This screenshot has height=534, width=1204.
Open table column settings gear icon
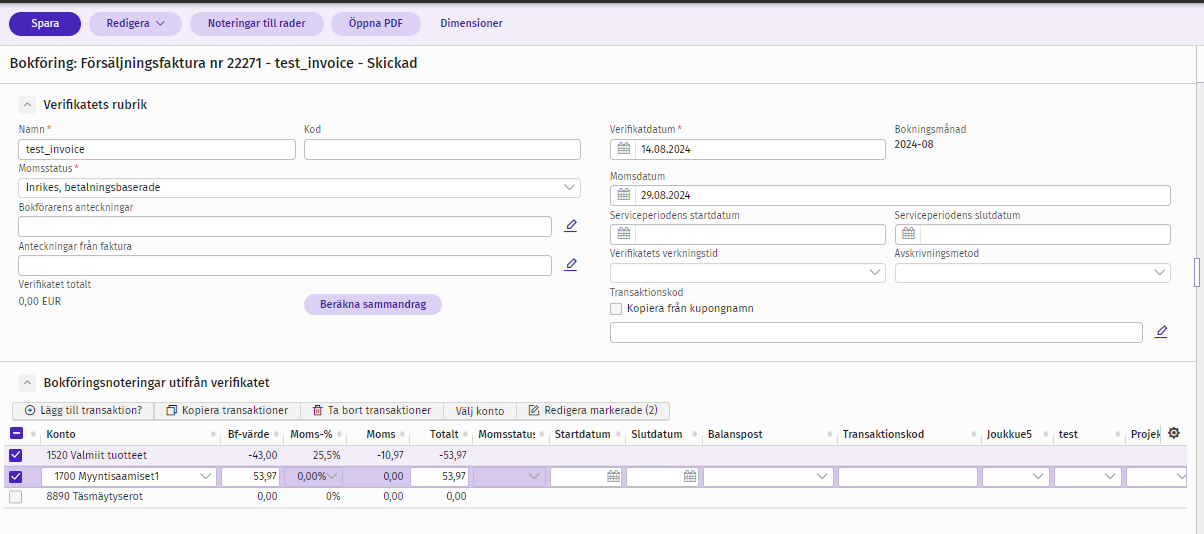1174,433
